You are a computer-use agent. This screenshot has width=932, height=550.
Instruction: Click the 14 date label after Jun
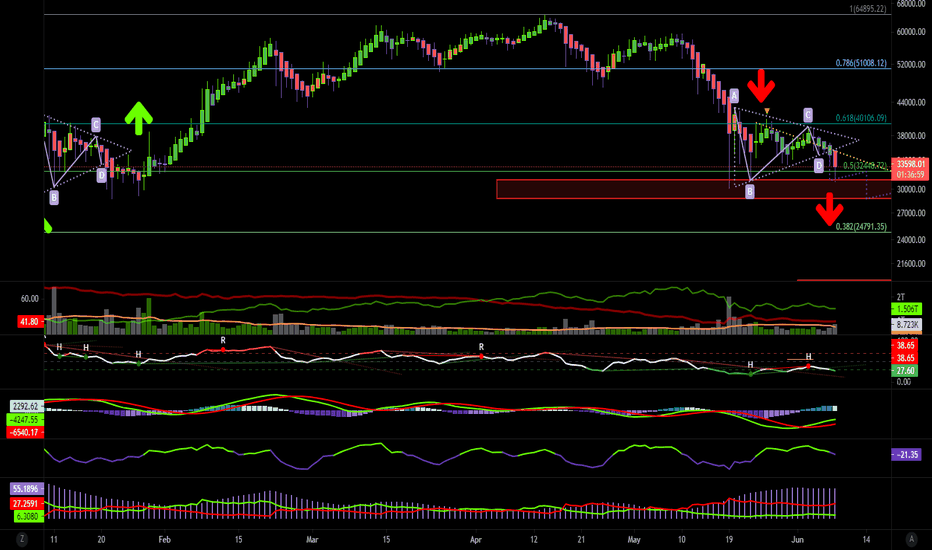coord(867,540)
